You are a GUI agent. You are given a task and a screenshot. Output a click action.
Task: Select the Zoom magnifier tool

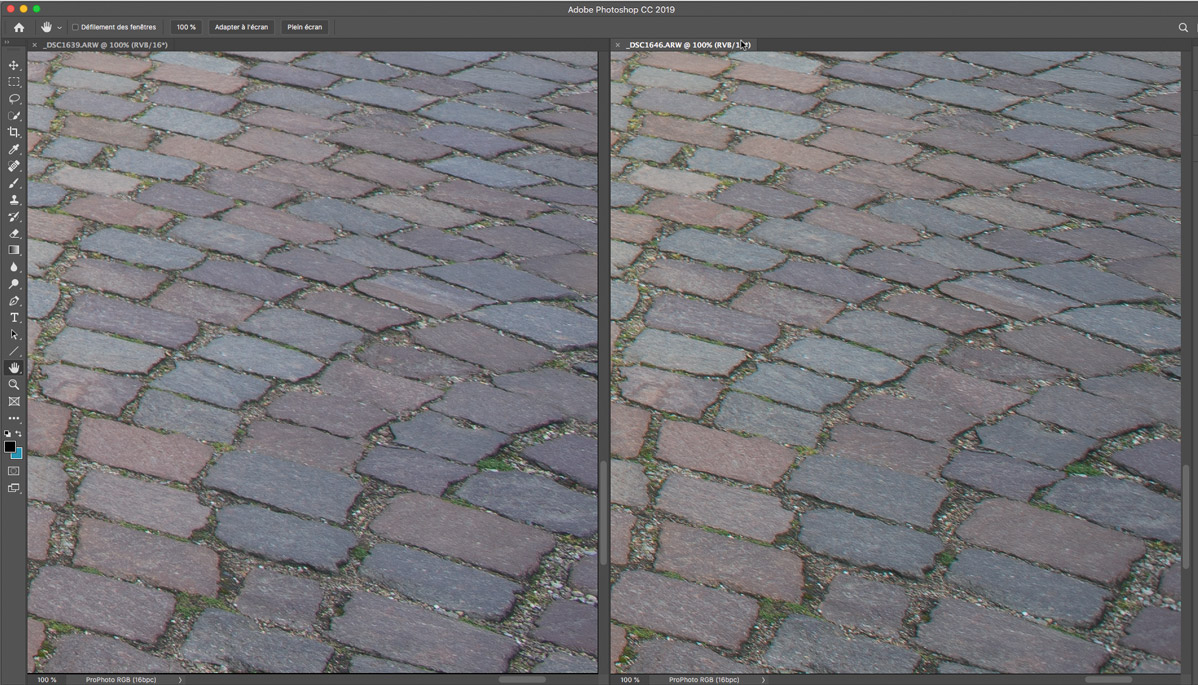14,385
